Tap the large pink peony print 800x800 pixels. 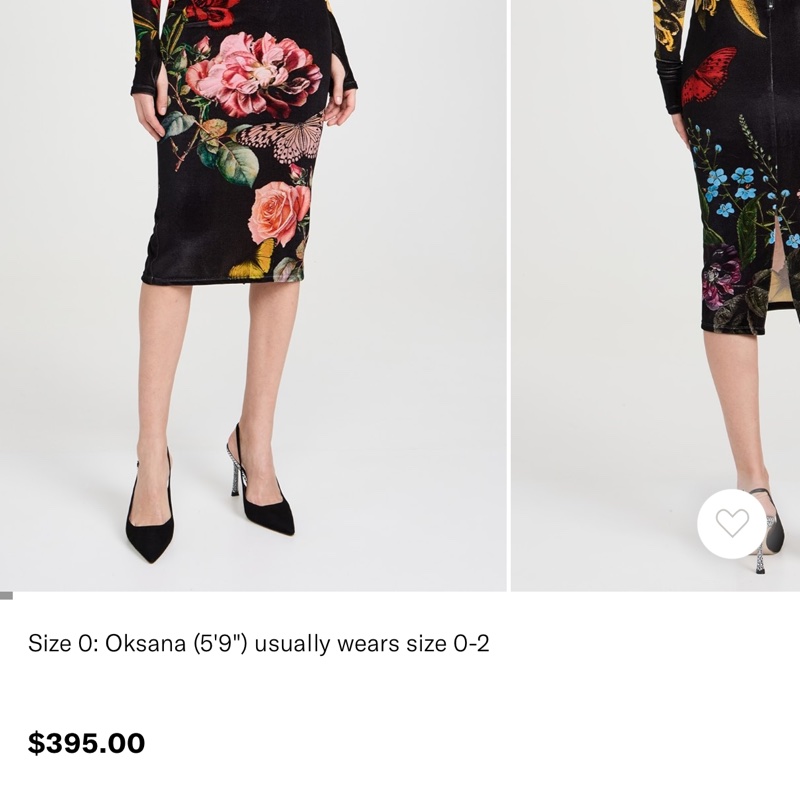click(254, 74)
